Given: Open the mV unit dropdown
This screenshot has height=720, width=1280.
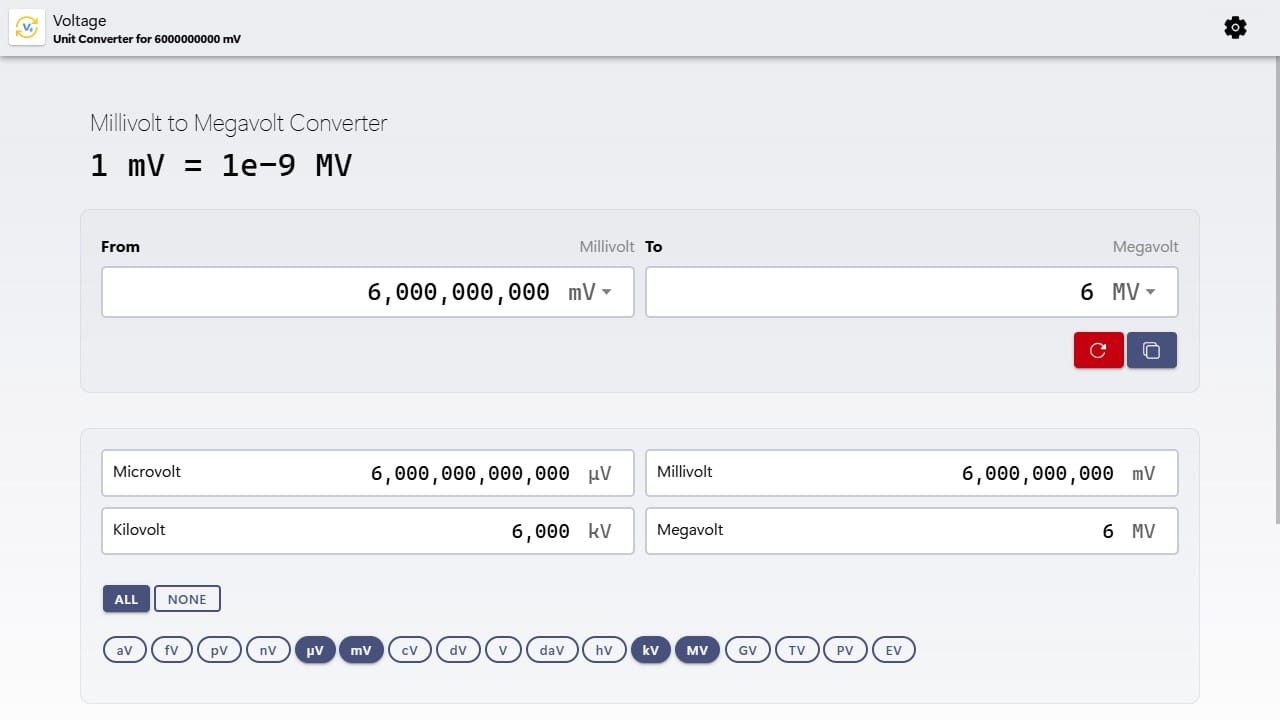Looking at the screenshot, I should point(589,291).
